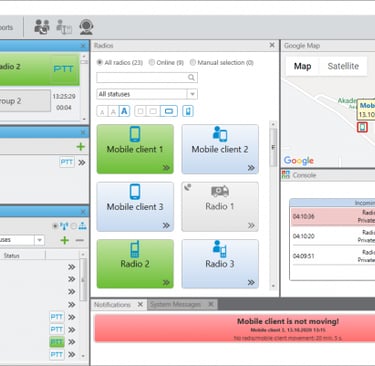Click the user-radio icon on Radio 3 tile
Image resolution: width=375 pixels, height=366 pixels.
pos(220,249)
